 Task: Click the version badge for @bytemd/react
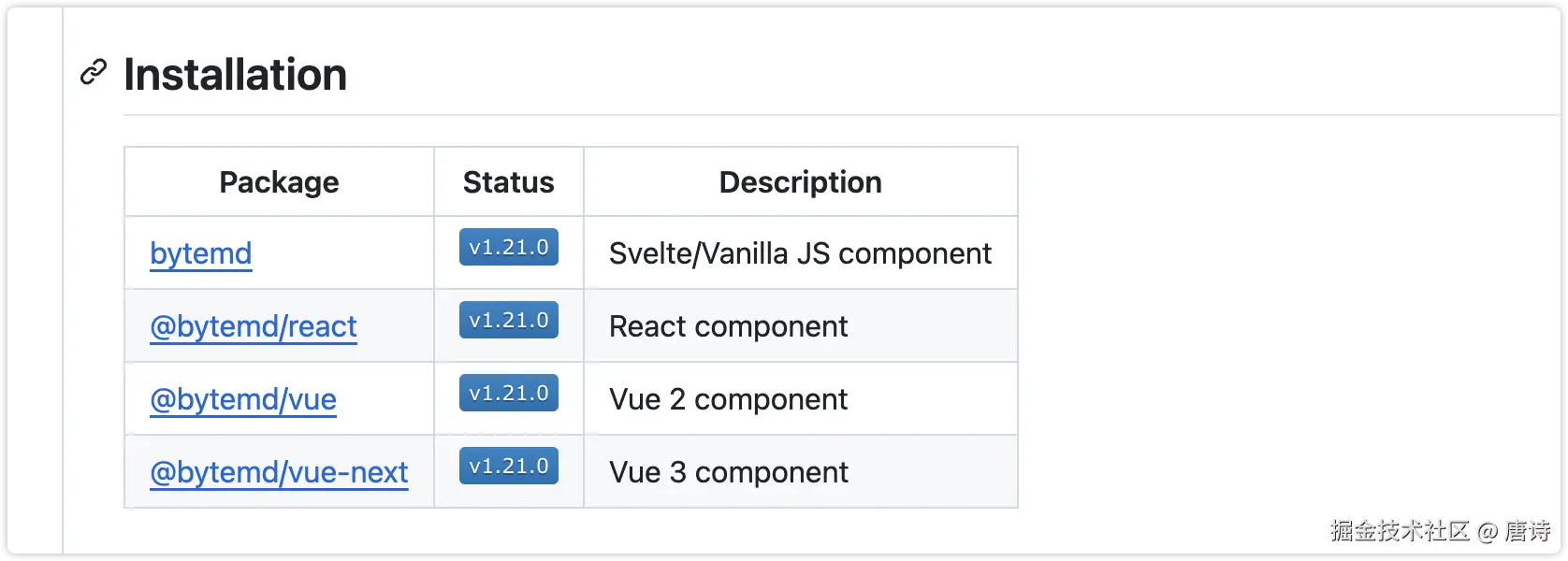pos(508,320)
